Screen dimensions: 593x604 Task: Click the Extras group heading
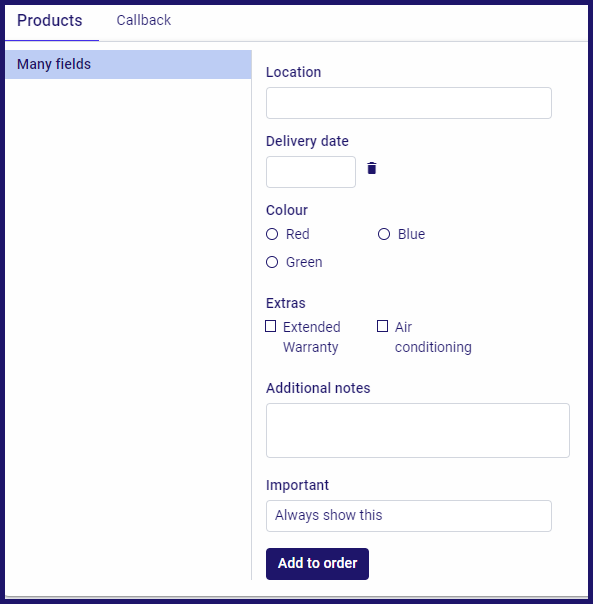(286, 303)
